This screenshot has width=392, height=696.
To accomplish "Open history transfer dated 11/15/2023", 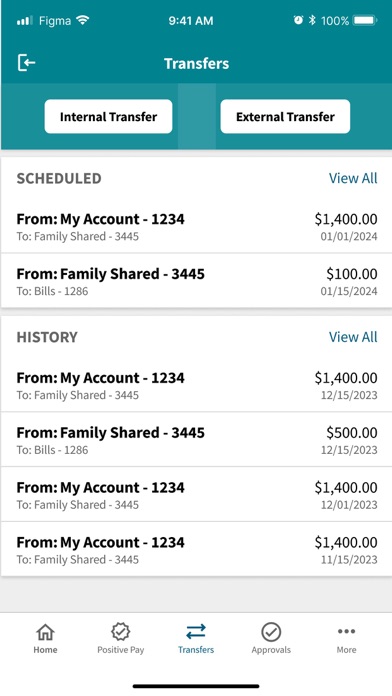I will coord(196,549).
